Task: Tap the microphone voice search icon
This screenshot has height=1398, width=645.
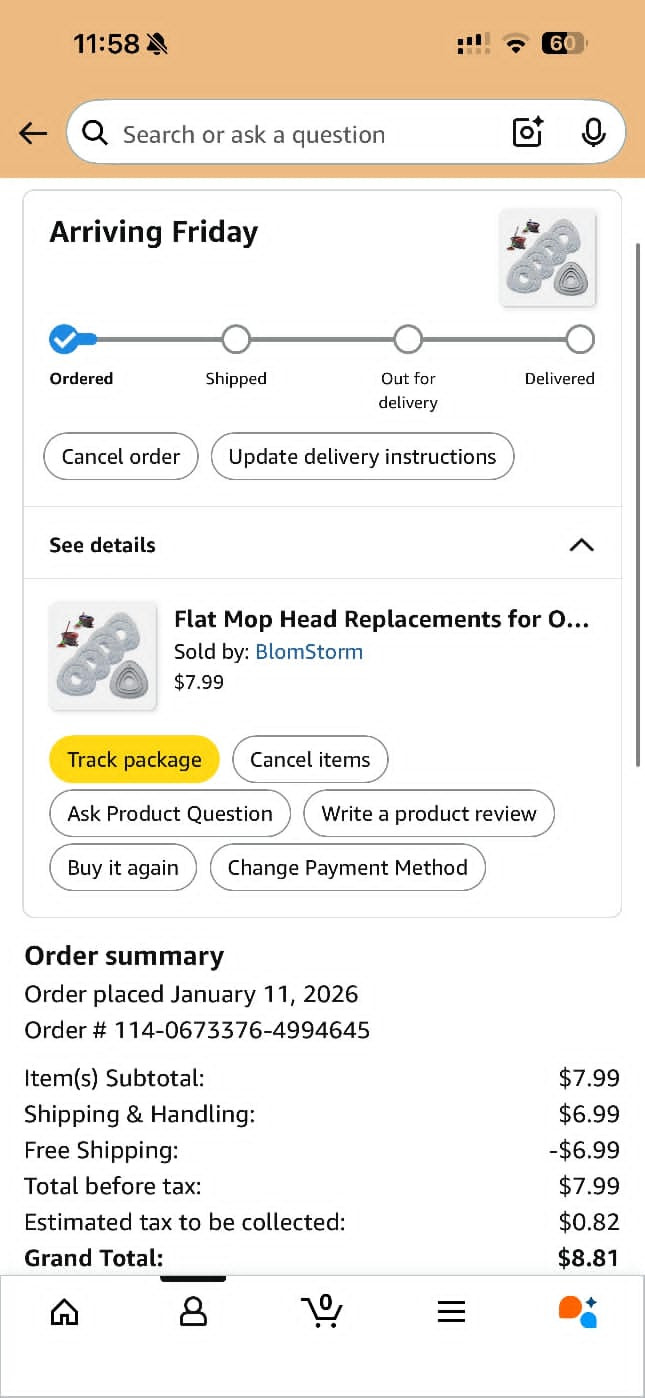Action: 593,133
